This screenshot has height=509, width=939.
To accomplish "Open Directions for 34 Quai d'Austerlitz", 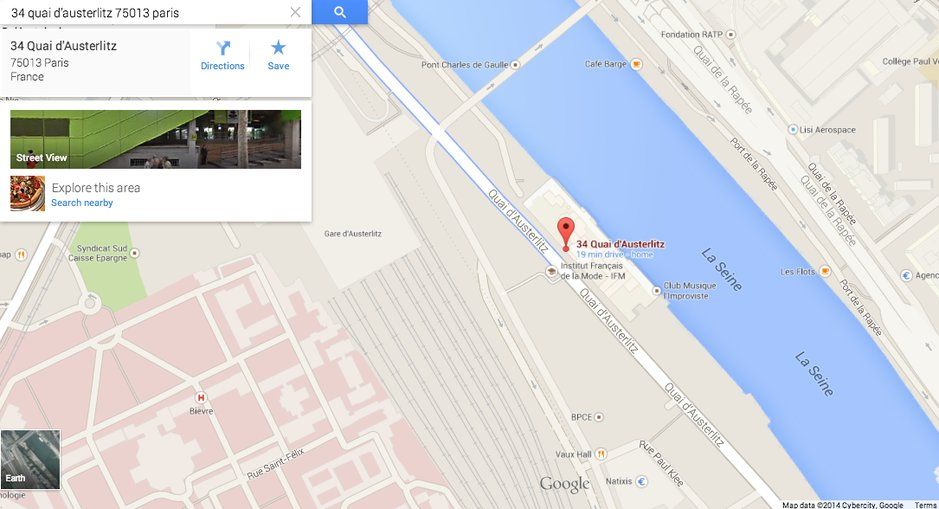I will pos(222,56).
